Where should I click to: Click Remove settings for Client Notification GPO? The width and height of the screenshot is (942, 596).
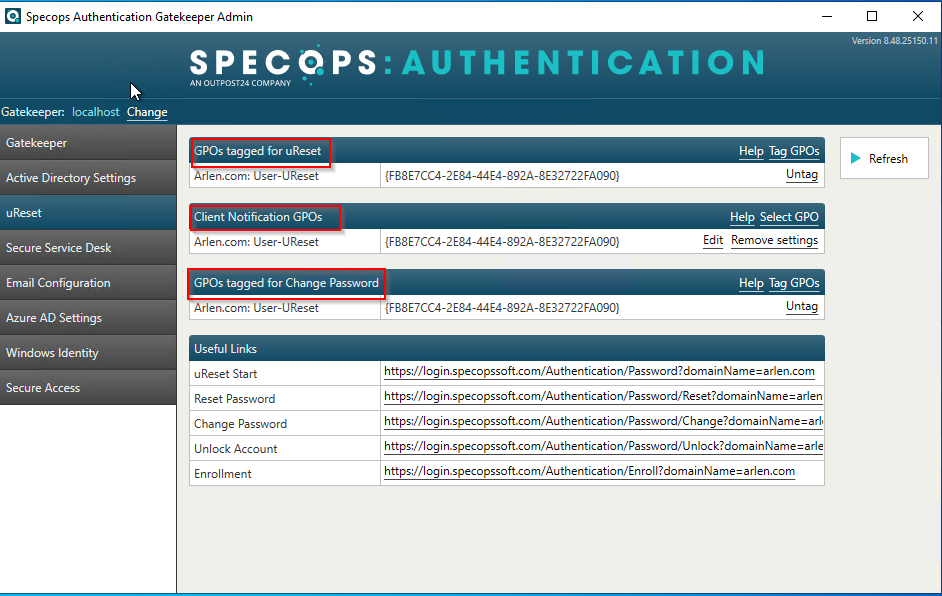(774, 240)
